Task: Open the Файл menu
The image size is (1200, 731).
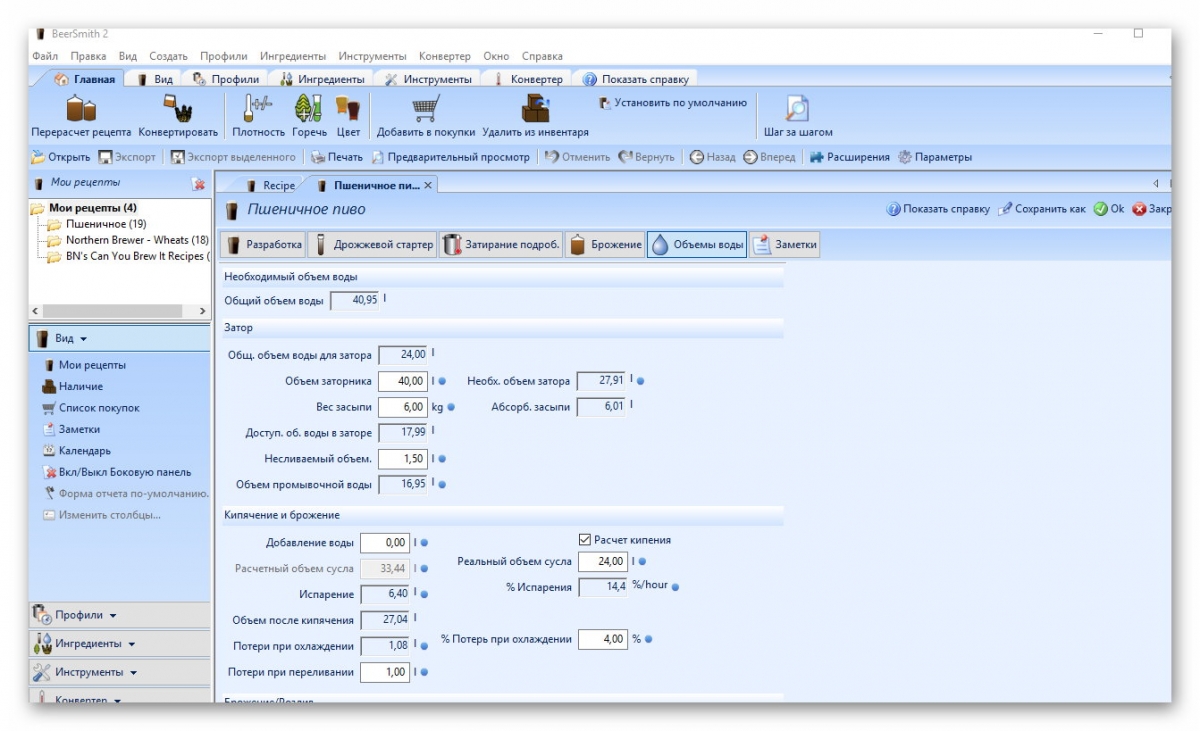Action: tap(45, 56)
